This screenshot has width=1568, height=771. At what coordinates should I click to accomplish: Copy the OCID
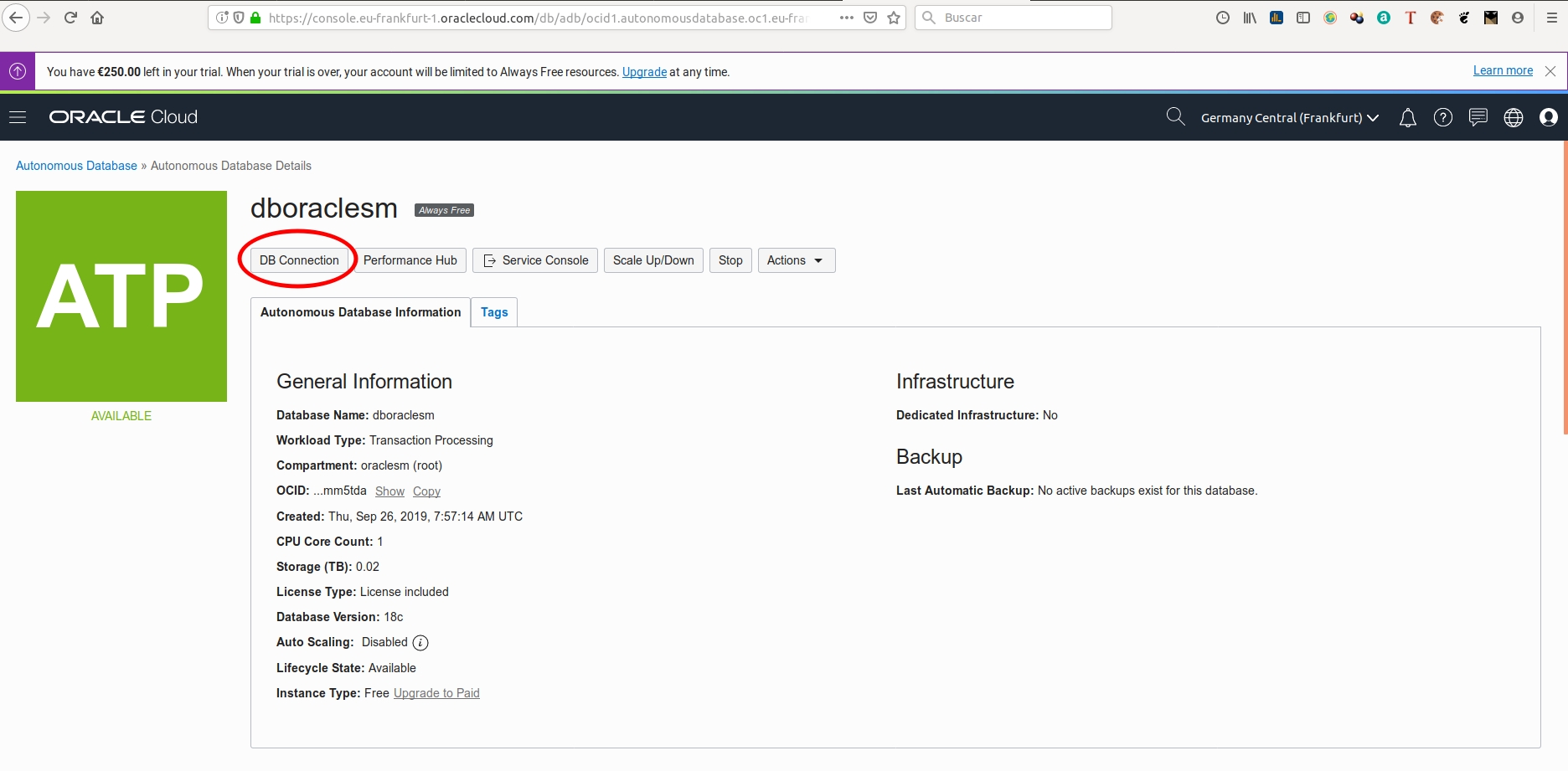[426, 491]
